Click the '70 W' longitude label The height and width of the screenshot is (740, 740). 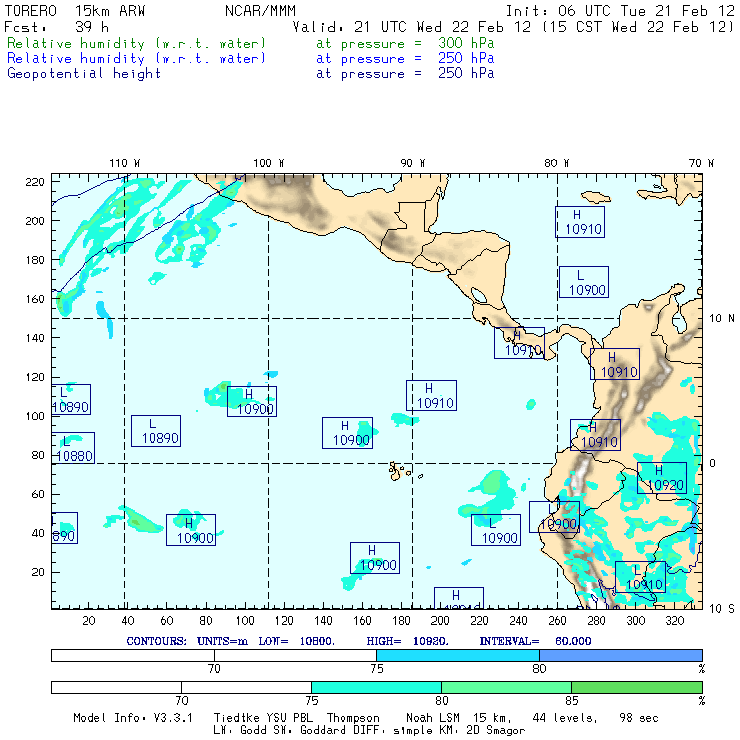point(701,163)
